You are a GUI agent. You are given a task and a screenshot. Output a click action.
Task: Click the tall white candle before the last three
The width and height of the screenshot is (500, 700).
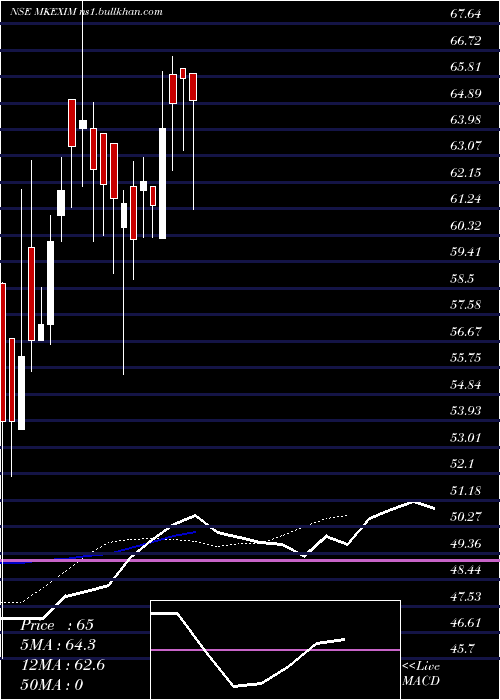point(162,183)
